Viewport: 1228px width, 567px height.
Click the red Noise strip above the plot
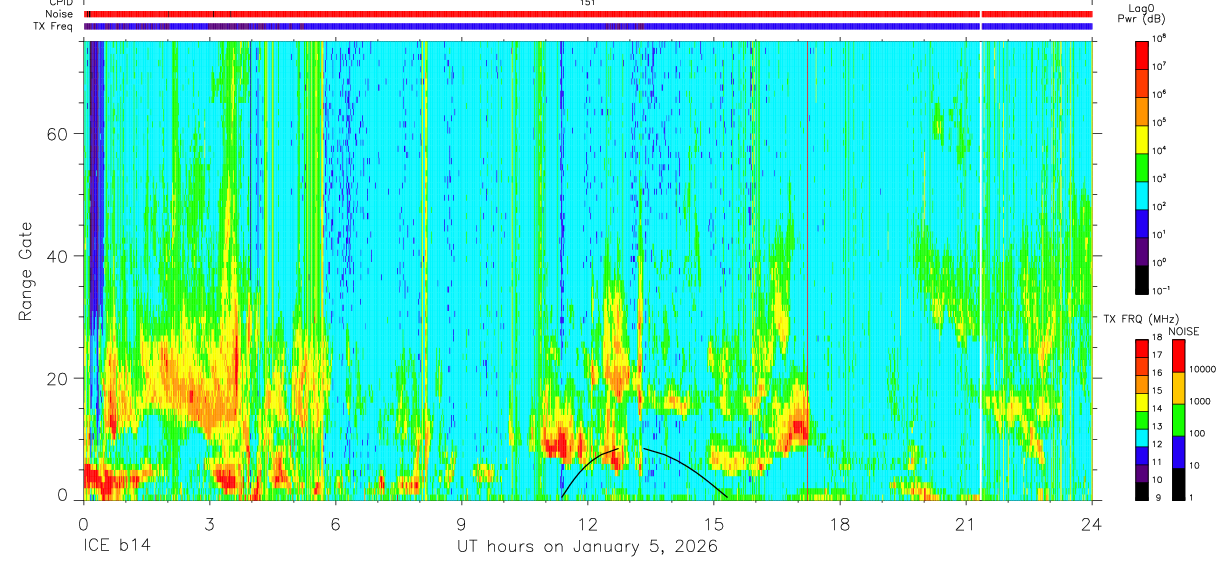pos(588,14)
